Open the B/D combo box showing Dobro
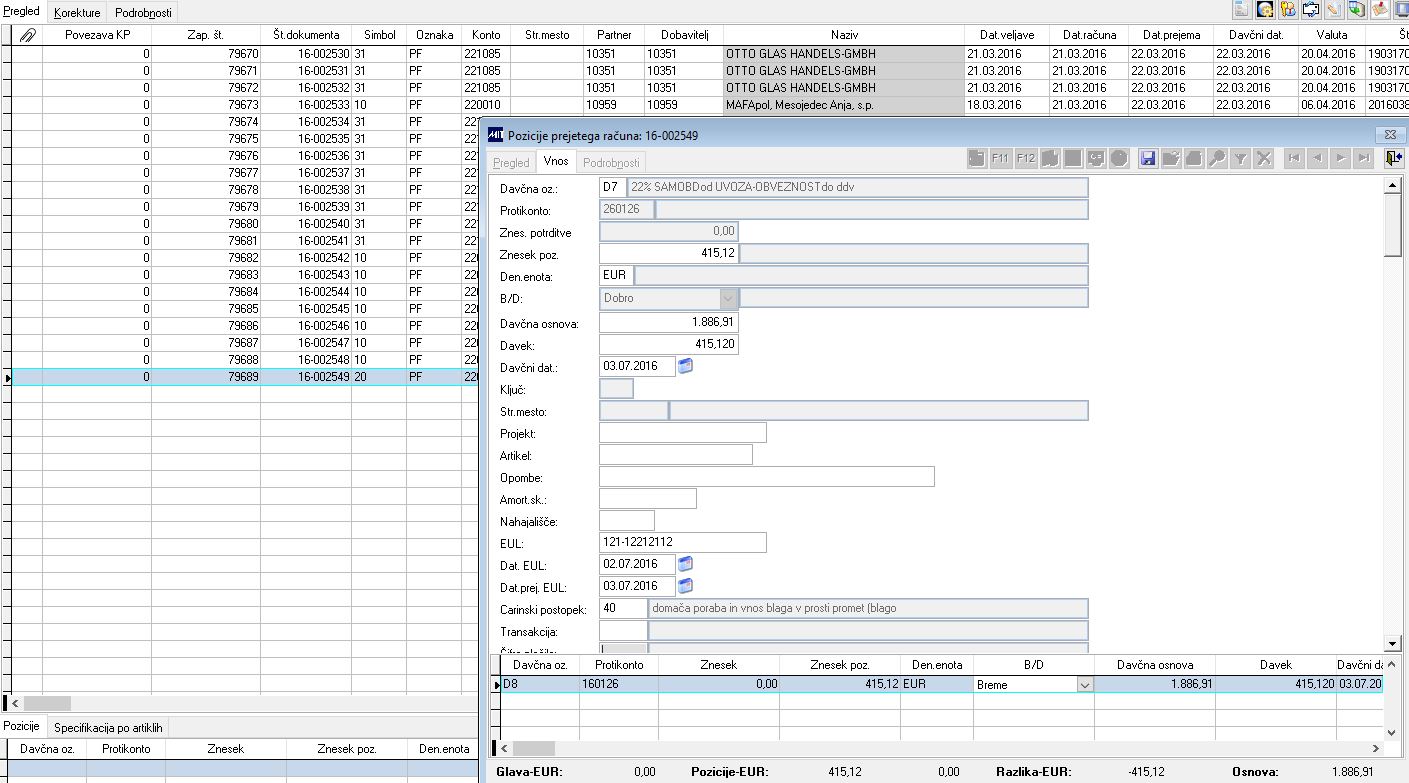 [727, 298]
